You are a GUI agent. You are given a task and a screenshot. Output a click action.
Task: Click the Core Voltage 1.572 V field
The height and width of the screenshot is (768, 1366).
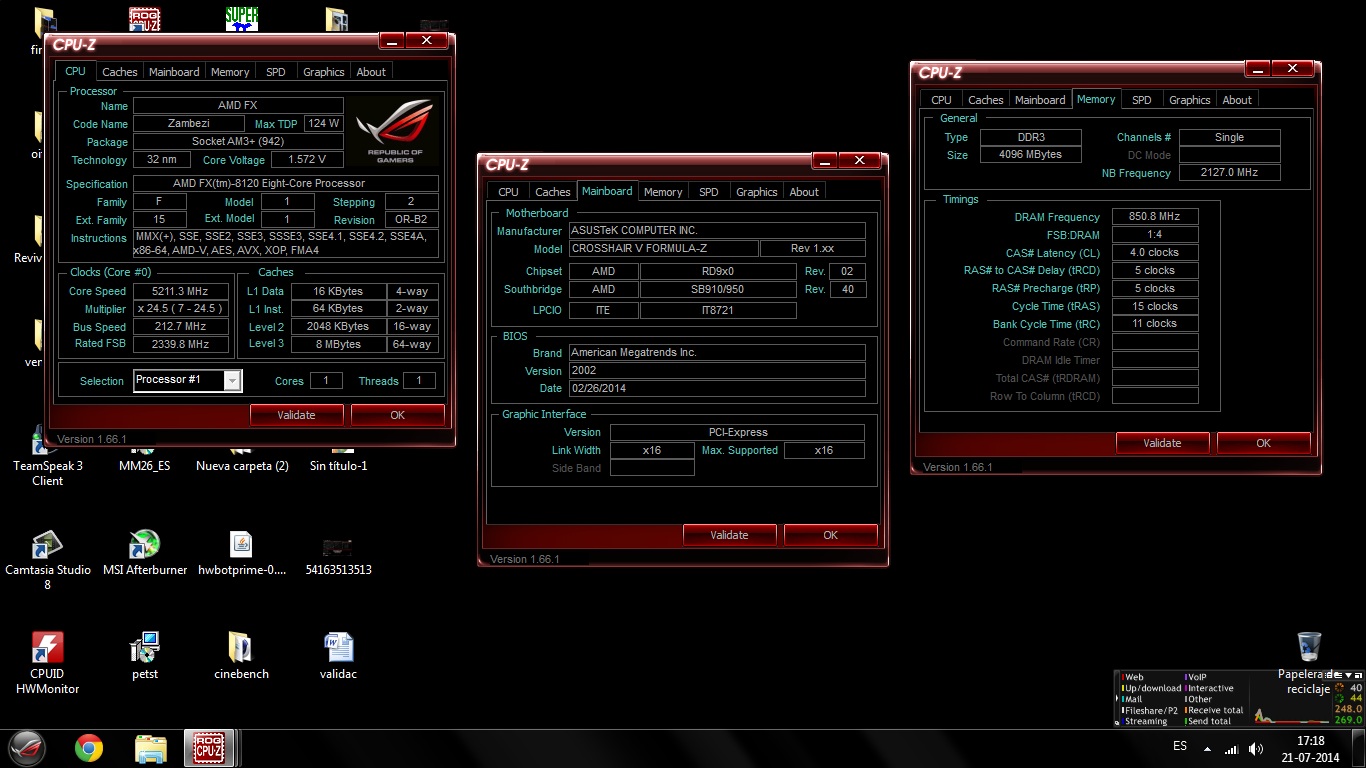[306, 160]
